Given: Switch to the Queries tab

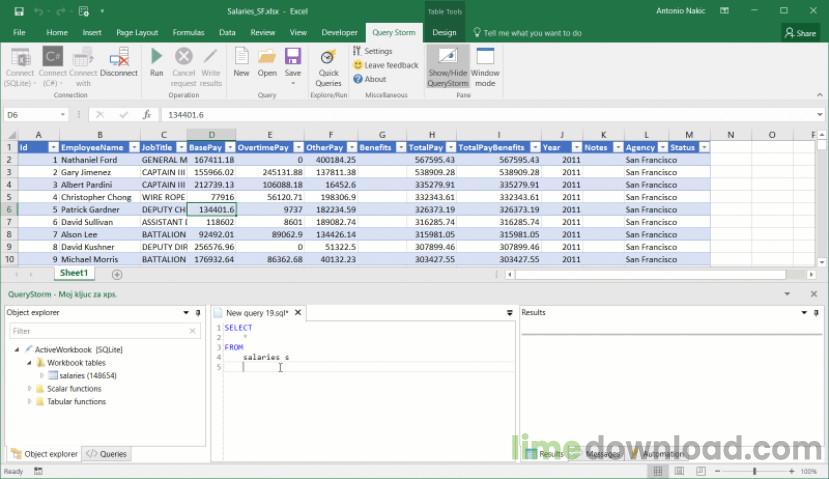Looking at the screenshot, I should click(x=107, y=454).
